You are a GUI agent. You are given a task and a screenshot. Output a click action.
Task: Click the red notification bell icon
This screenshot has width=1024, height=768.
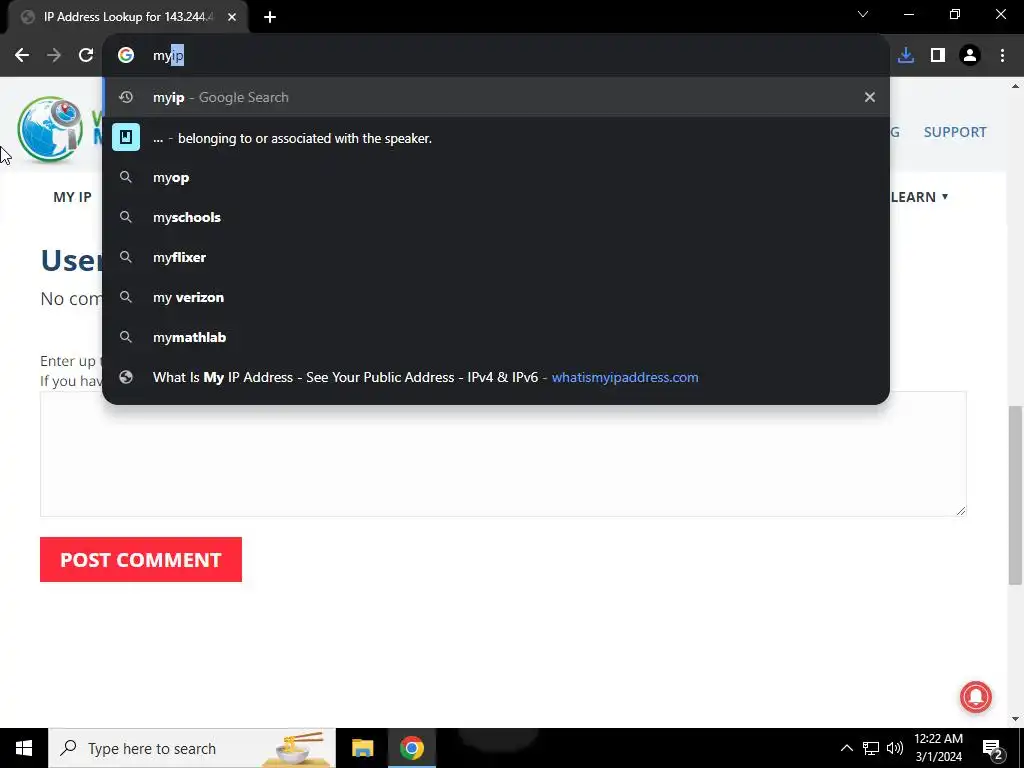[x=976, y=697]
